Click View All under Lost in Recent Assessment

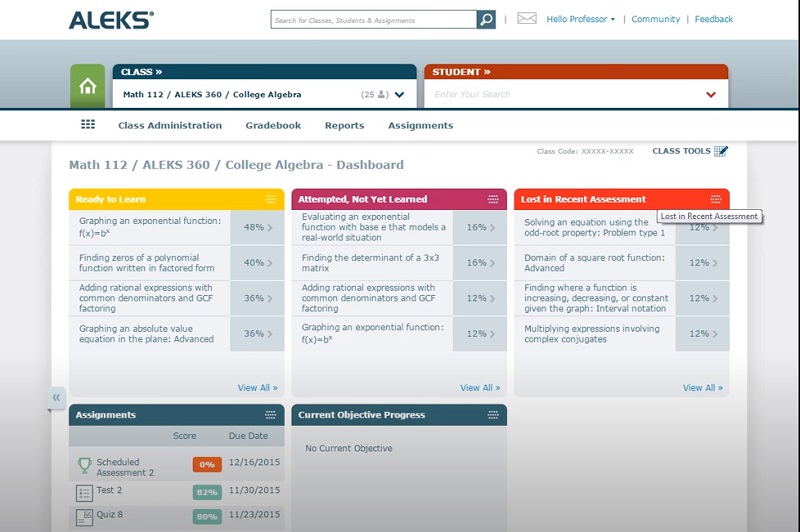[x=703, y=388]
